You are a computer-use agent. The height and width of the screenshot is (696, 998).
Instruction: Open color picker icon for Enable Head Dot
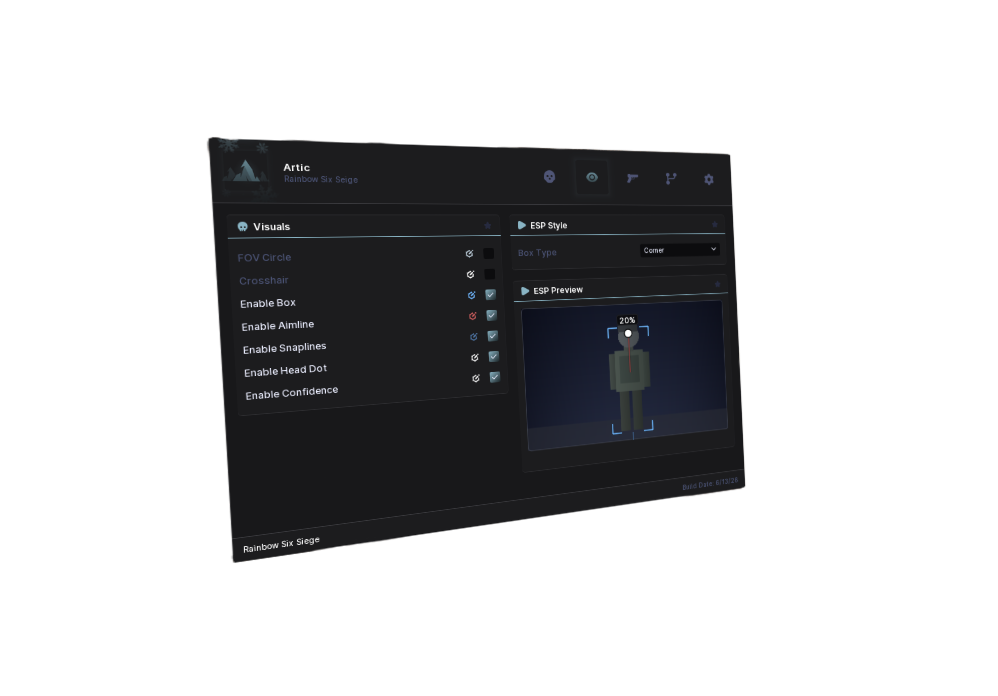point(475,358)
